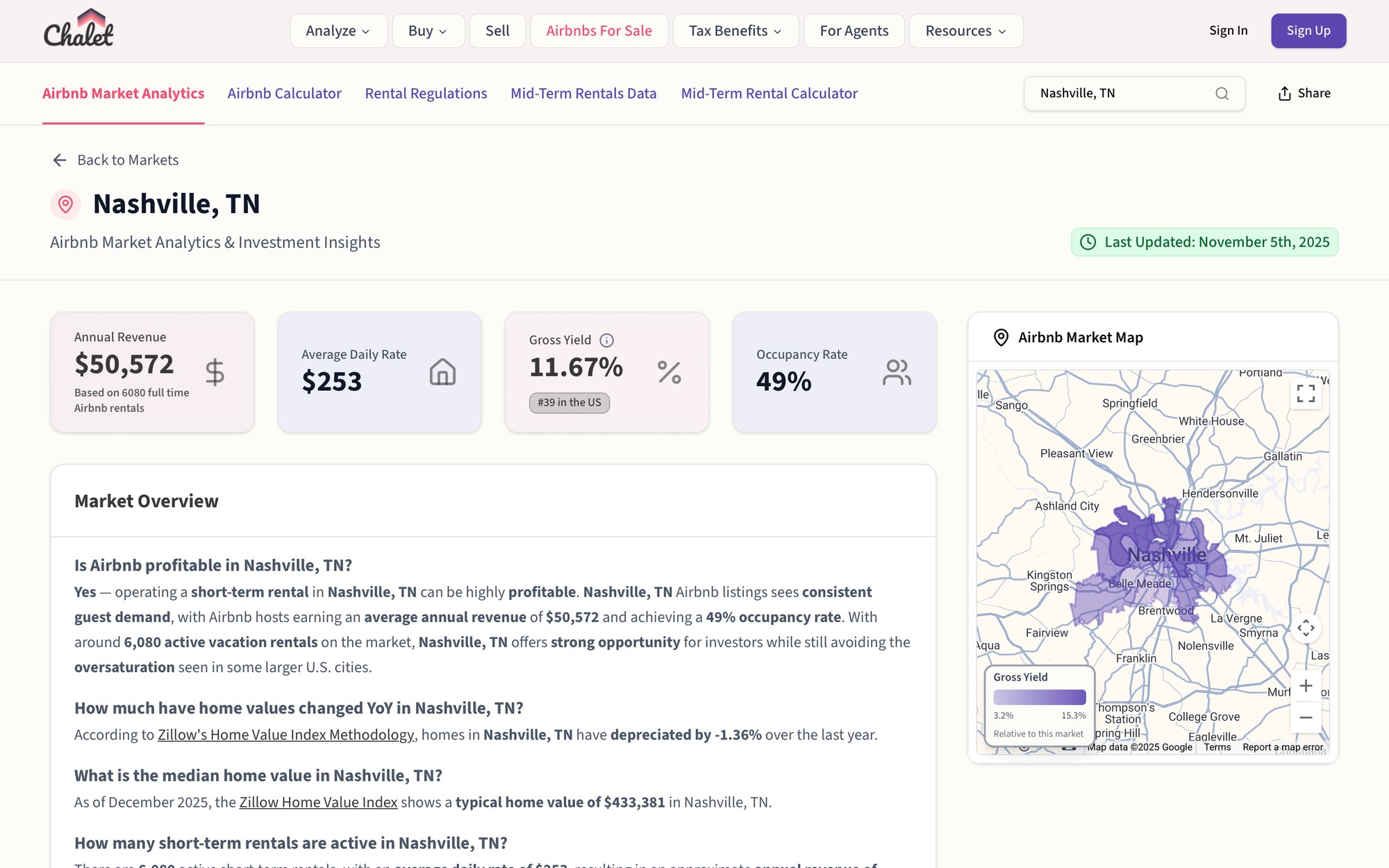Switch to the Rental Regulations tab
This screenshot has height=868, width=1389.
point(426,93)
